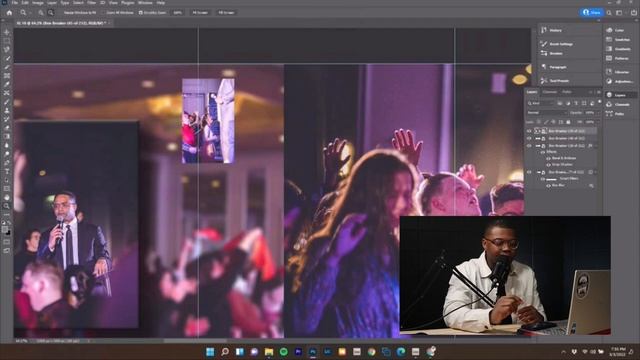The image size is (640, 360).
Task: Open the Filter menu
Action: [91, 2]
